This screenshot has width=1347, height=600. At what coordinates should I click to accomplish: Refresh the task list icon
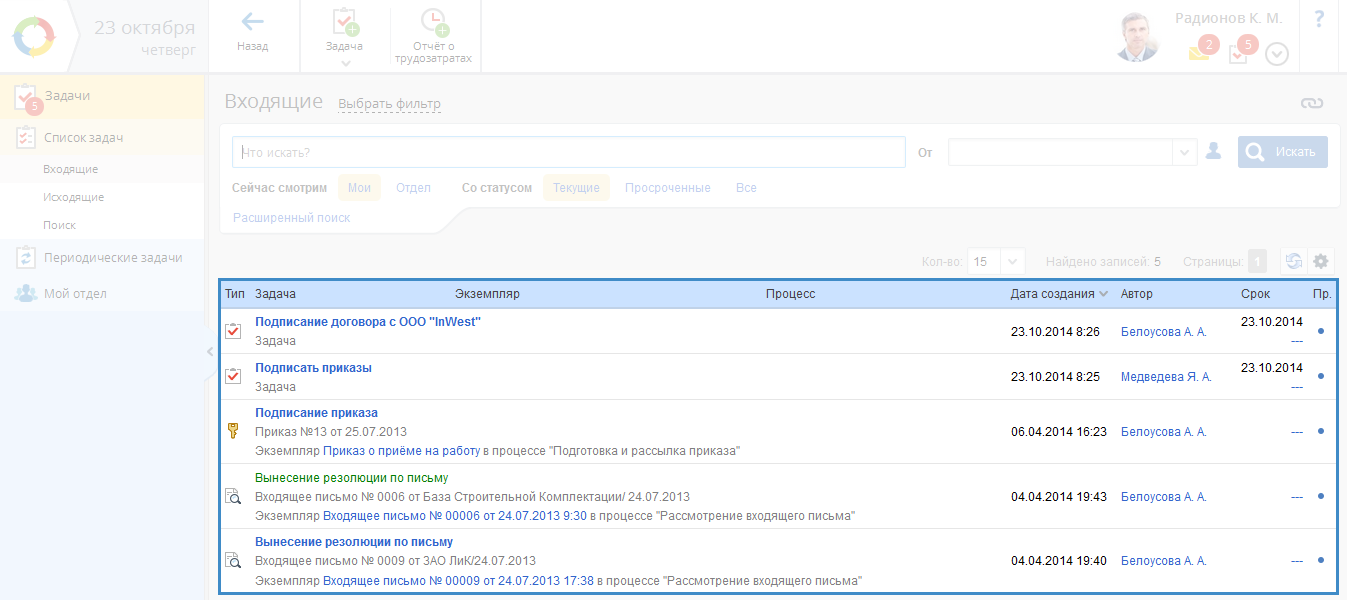pos(1293,261)
